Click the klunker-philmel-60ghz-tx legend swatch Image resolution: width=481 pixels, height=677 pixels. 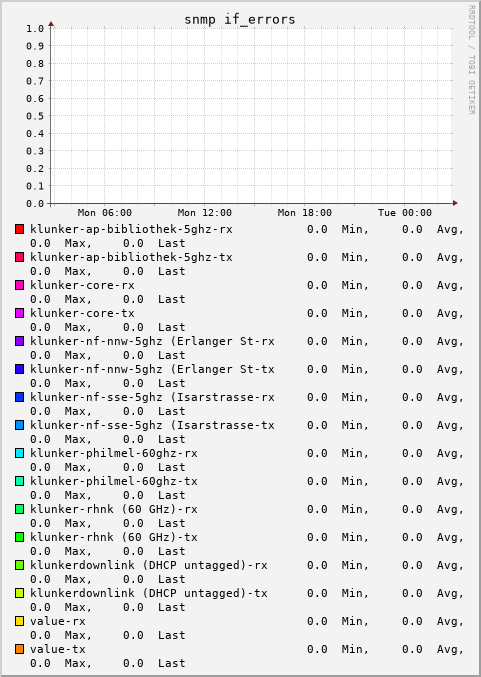click(x=19, y=481)
